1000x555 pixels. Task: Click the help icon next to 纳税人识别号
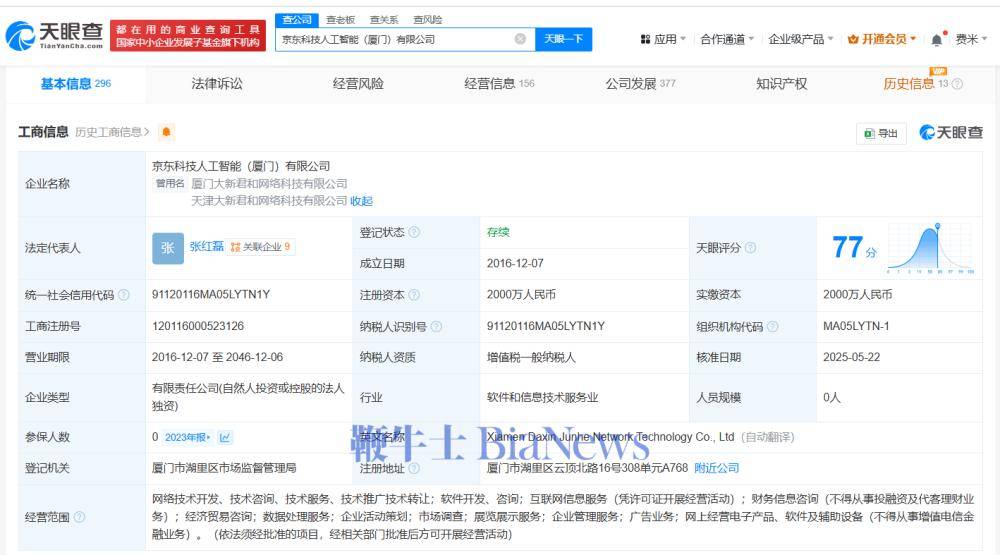pos(436,327)
